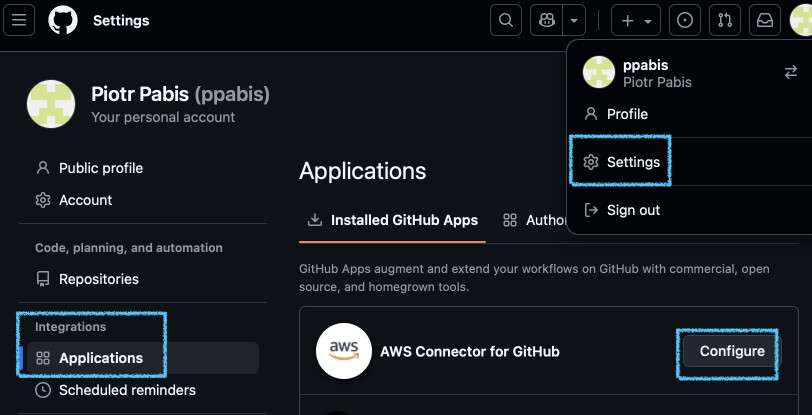
Task: Click Configure for AWS Connector
Action: pyautogui.click(x=732, y=351)
